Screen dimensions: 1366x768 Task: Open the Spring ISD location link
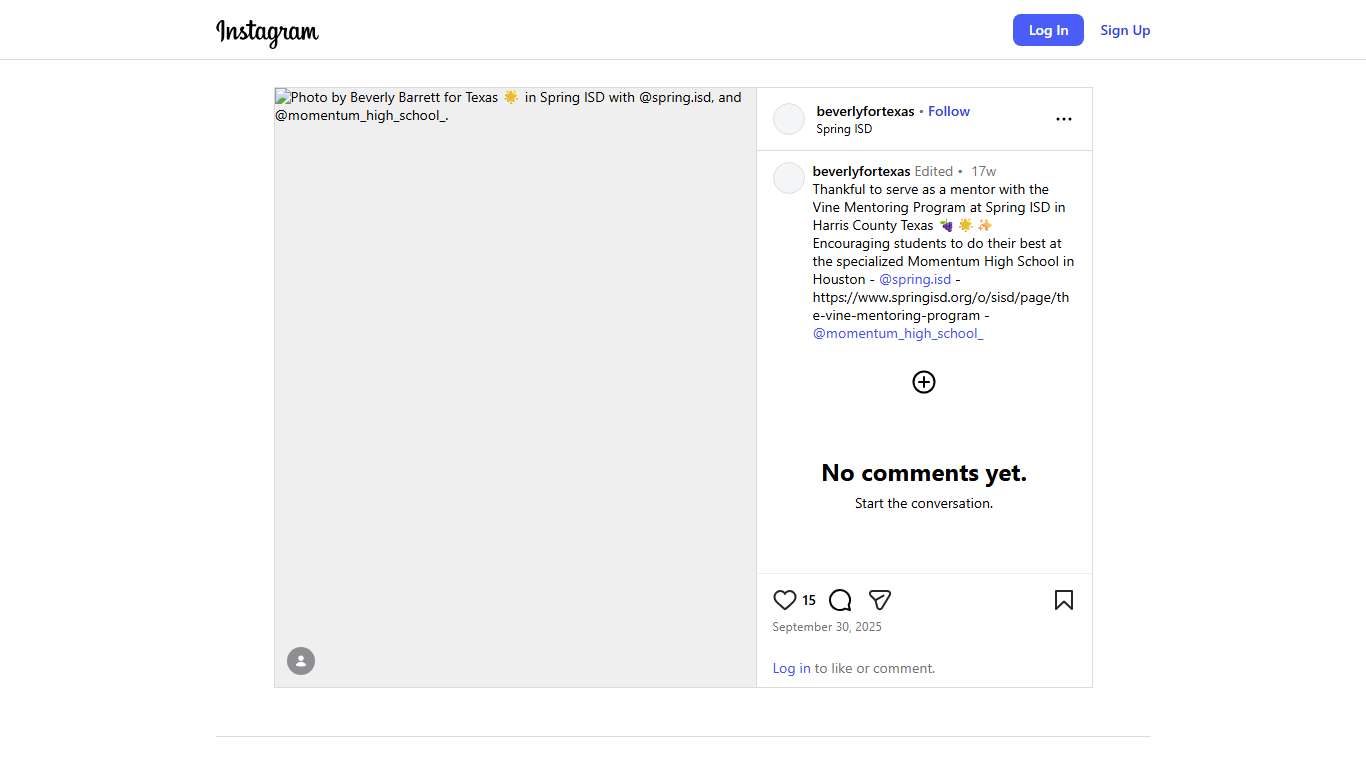point(844,129)
